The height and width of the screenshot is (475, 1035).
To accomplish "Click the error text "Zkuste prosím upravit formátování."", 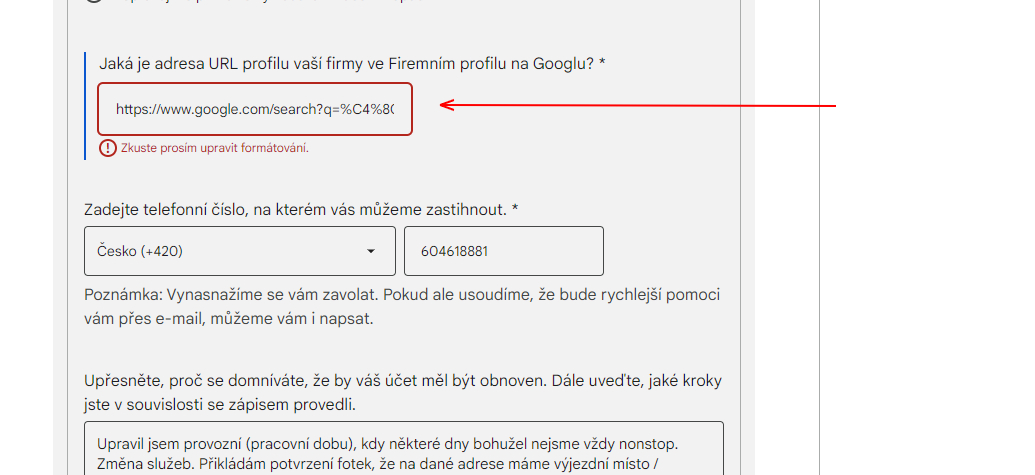I will (215, 148).
